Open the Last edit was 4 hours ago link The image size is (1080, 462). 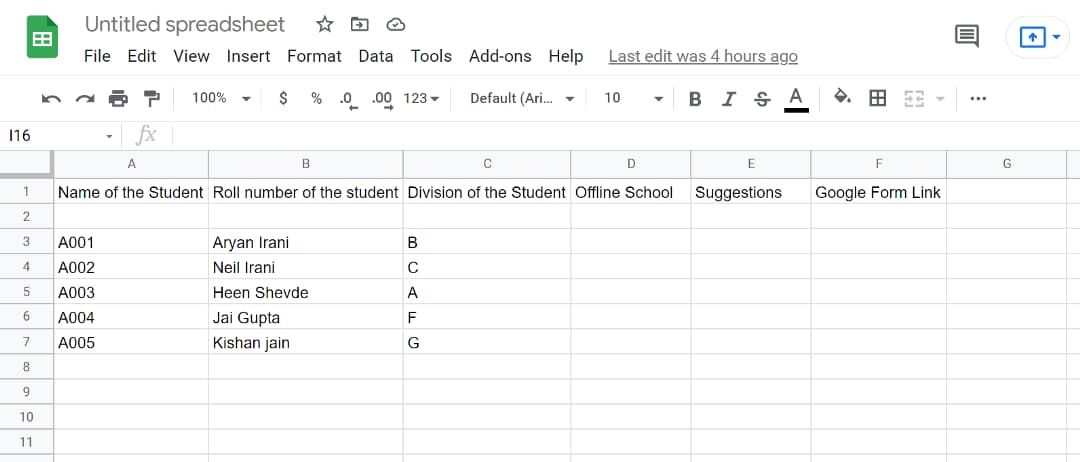point(703,56)
